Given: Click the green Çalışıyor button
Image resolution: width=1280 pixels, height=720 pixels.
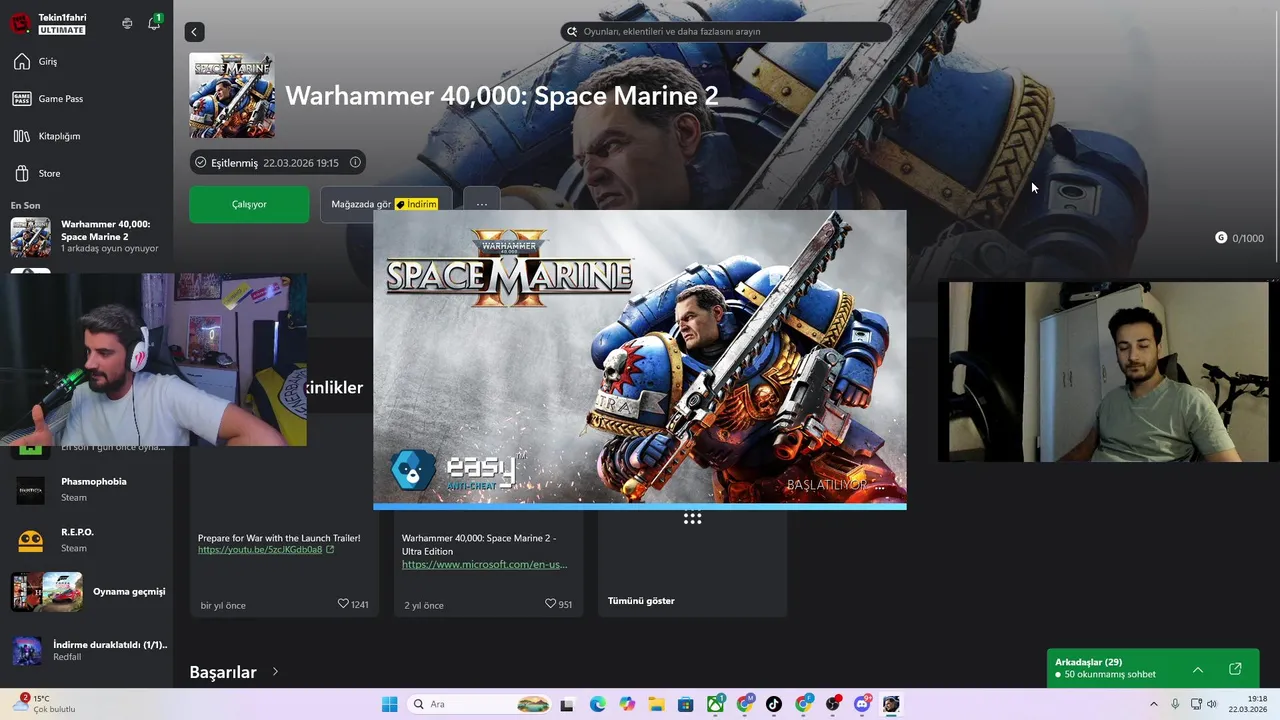Looking at the screenshot, I should click(x=249, y=204).
